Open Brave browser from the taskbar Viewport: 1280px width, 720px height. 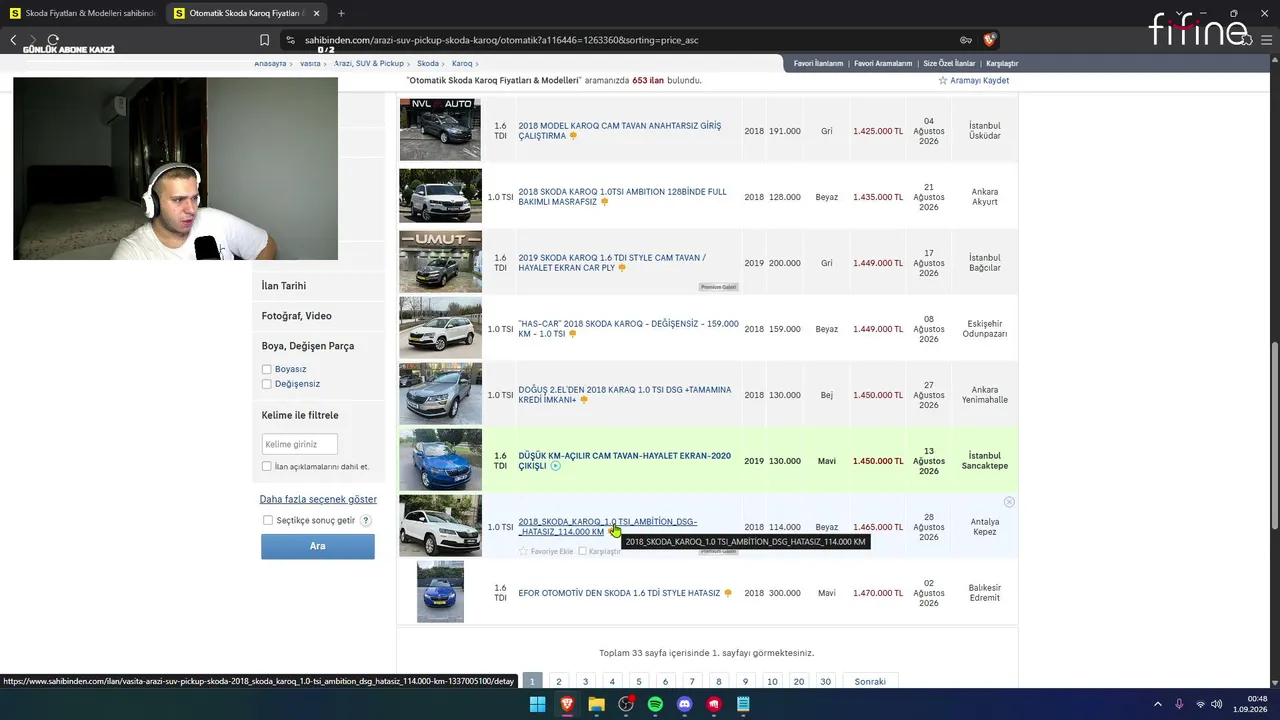[567, 704]
